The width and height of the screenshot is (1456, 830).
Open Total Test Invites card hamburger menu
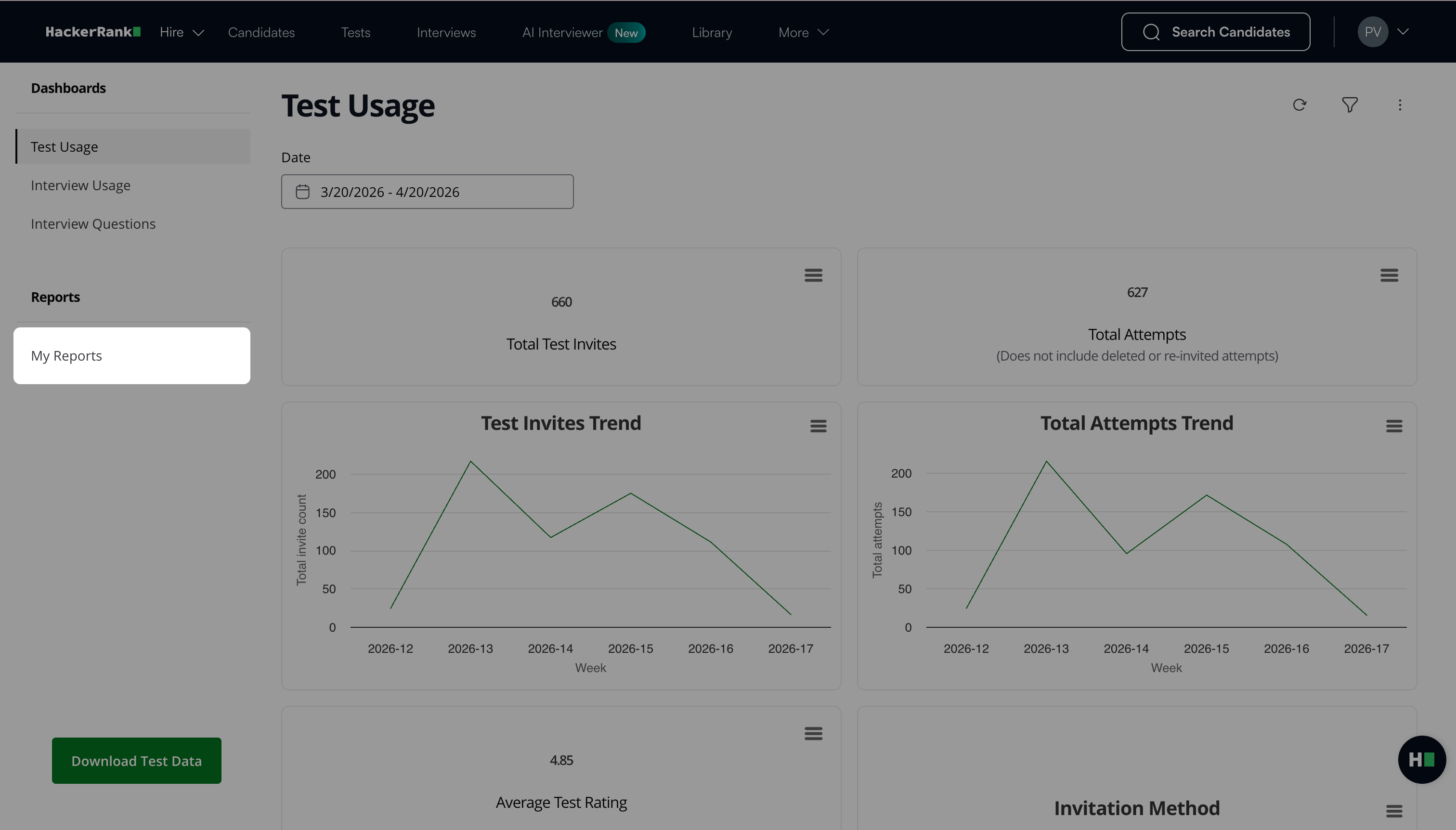tap(813, 275)
